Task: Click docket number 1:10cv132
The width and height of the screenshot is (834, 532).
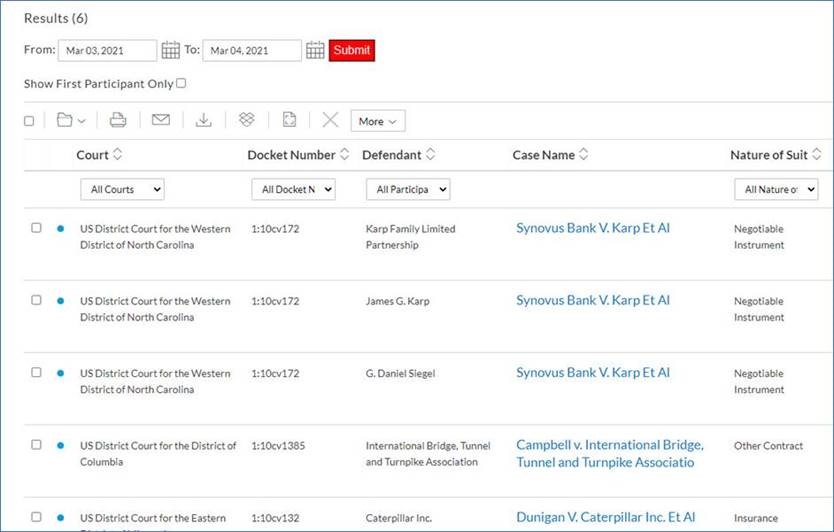Action: click(x=275, y=518)
